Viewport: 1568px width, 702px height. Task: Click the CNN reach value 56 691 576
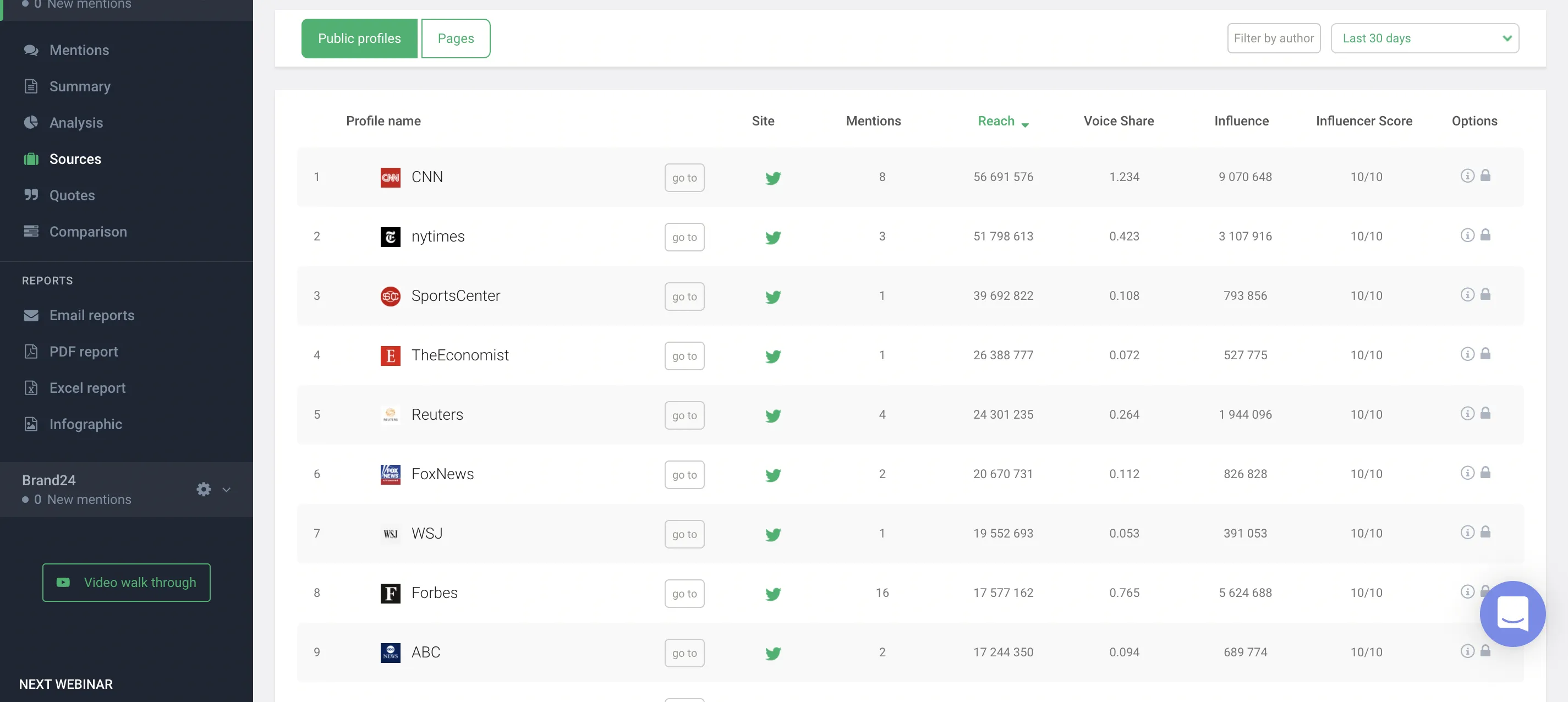1002,177
